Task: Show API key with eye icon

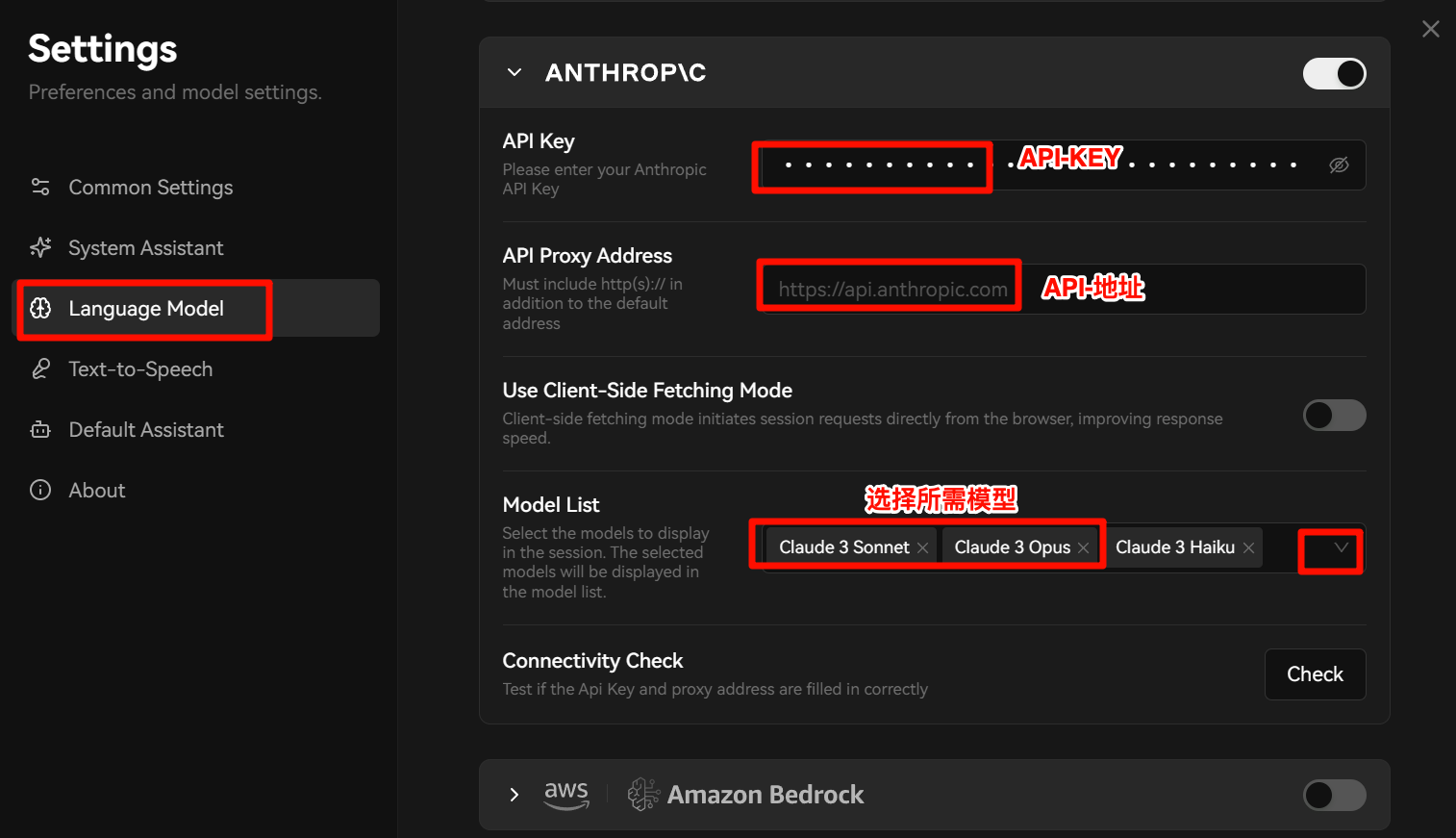Action: click(x=1339, y=165)
